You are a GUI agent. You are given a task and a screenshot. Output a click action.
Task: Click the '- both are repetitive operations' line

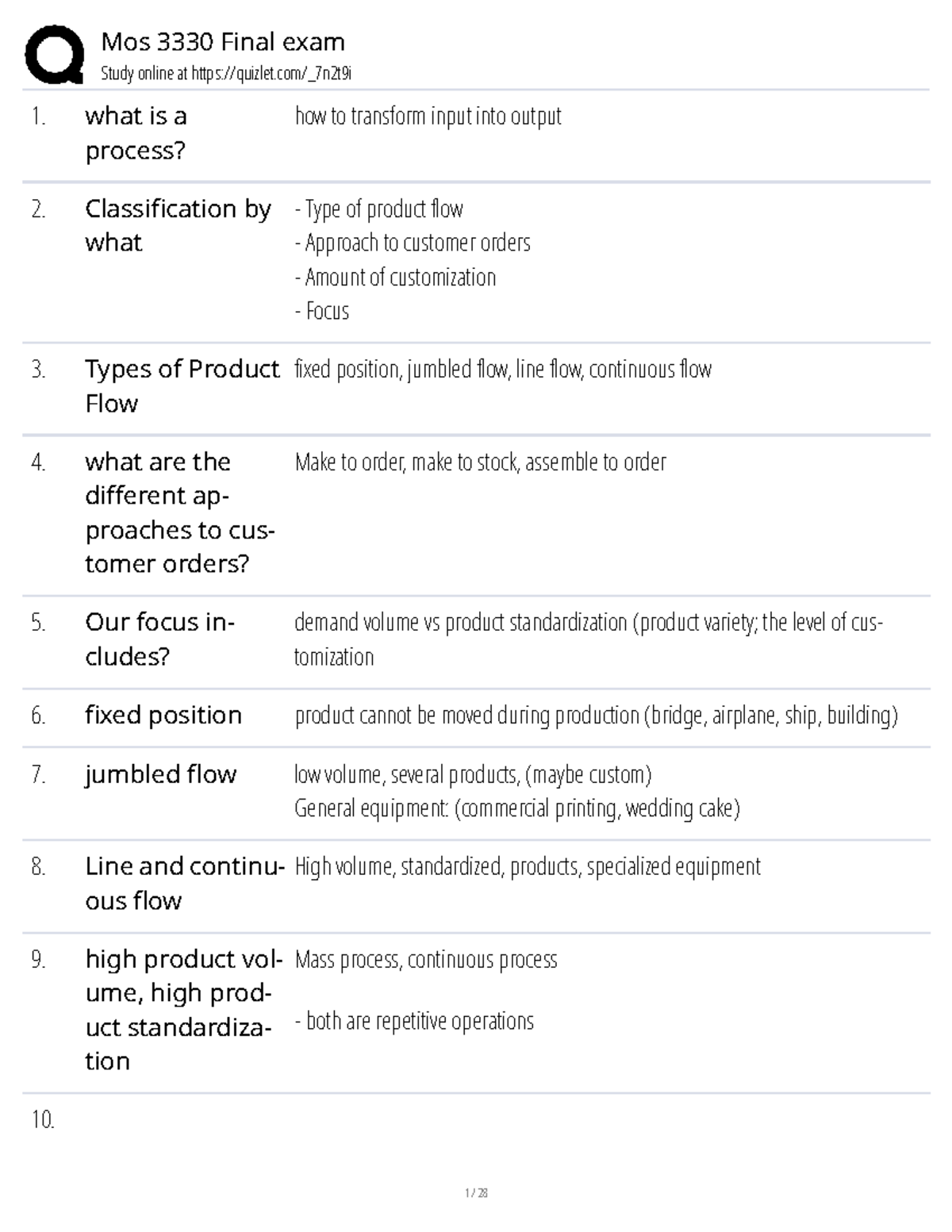[414, 1021]
